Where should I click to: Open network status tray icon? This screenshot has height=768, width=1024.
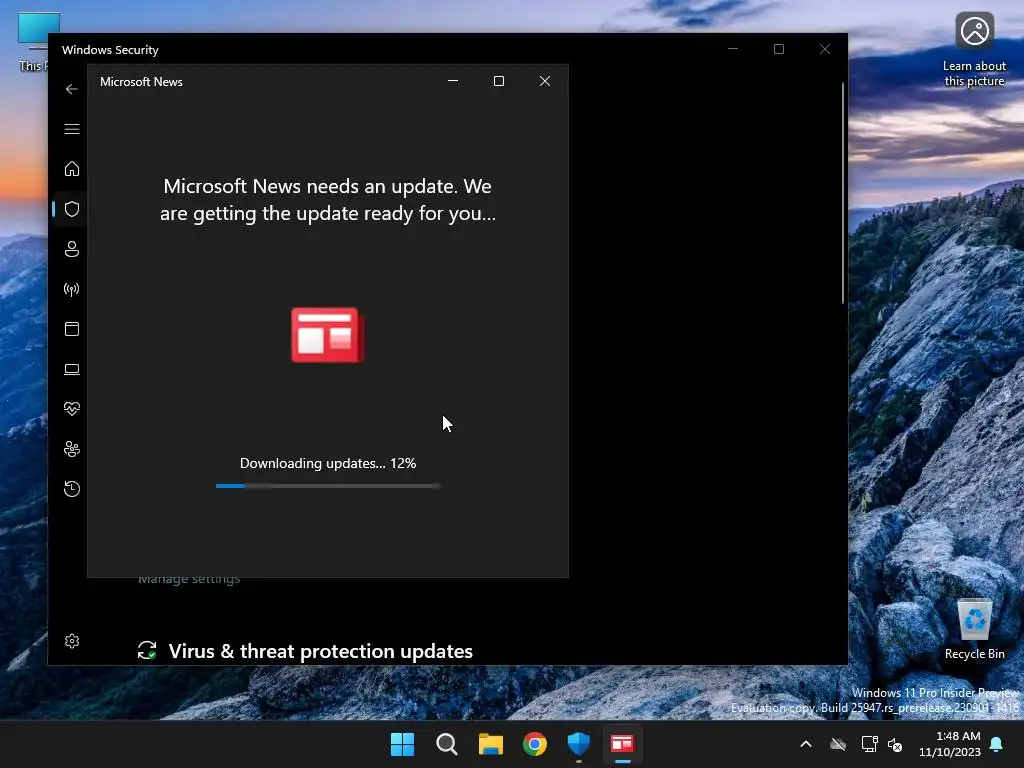click(x=869, y=744)
